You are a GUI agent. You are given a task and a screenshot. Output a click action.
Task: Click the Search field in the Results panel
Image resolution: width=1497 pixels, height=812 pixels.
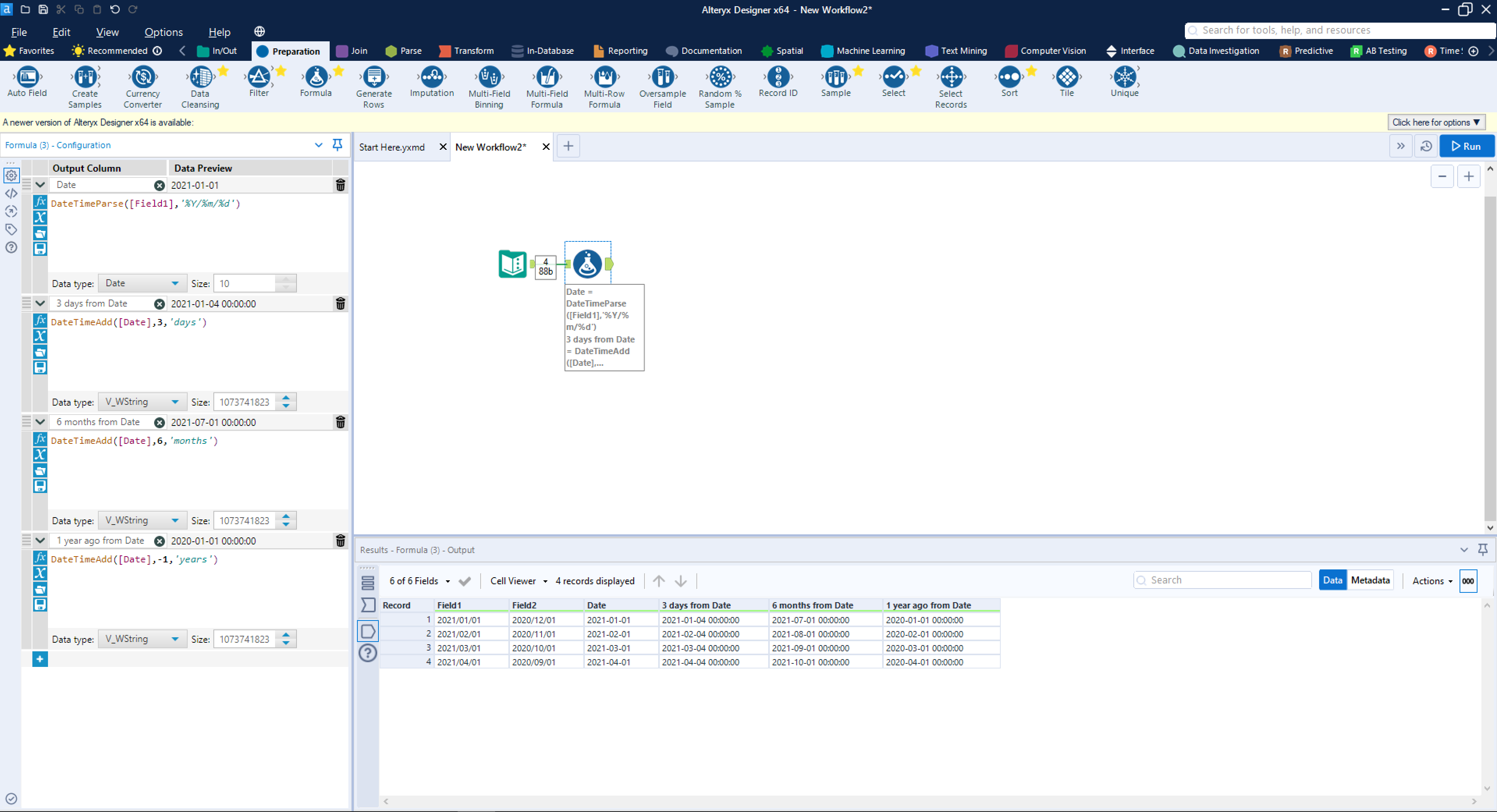[1222, 580]
